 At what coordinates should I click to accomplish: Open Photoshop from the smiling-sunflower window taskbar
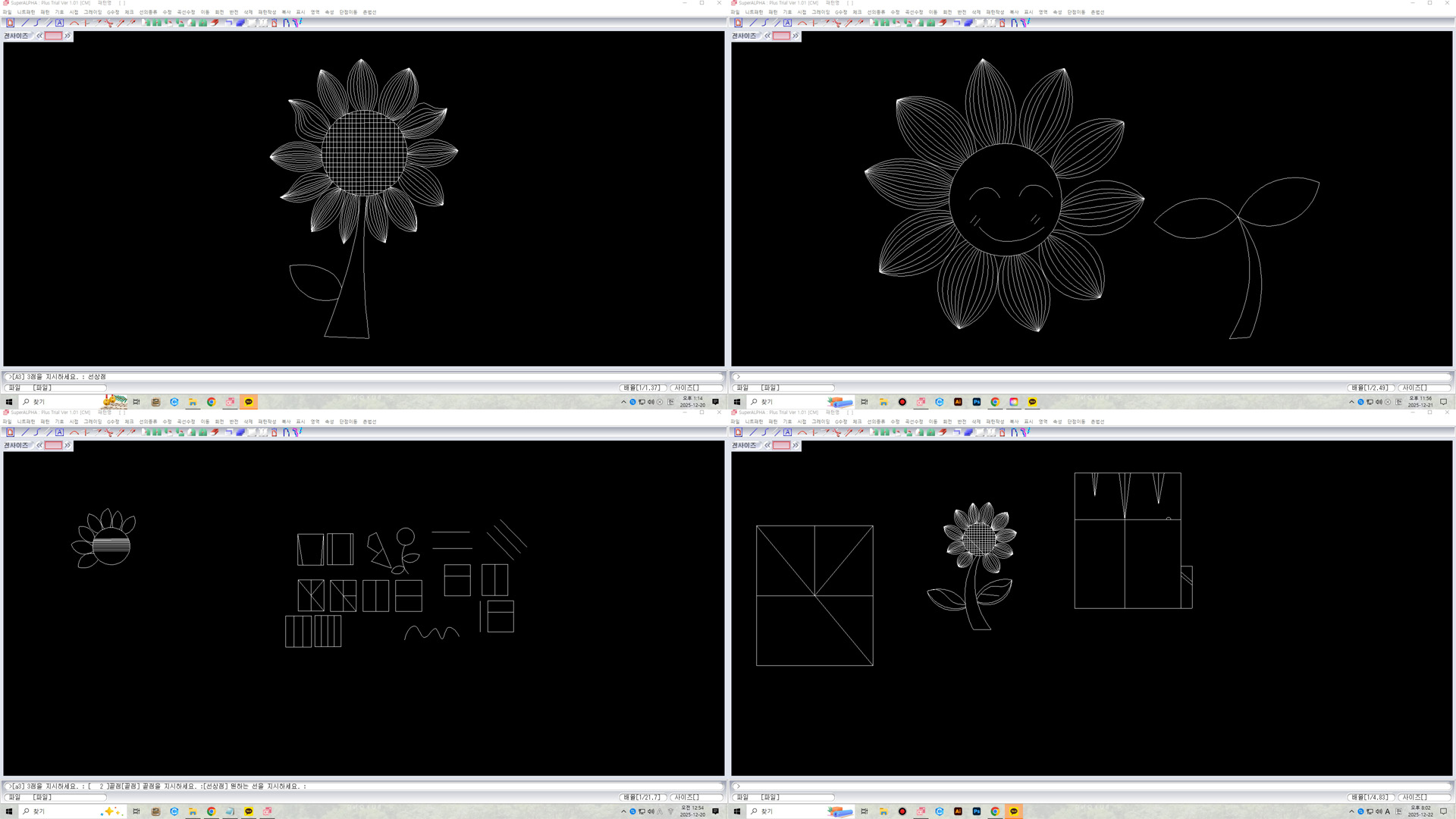click(977, 402)
